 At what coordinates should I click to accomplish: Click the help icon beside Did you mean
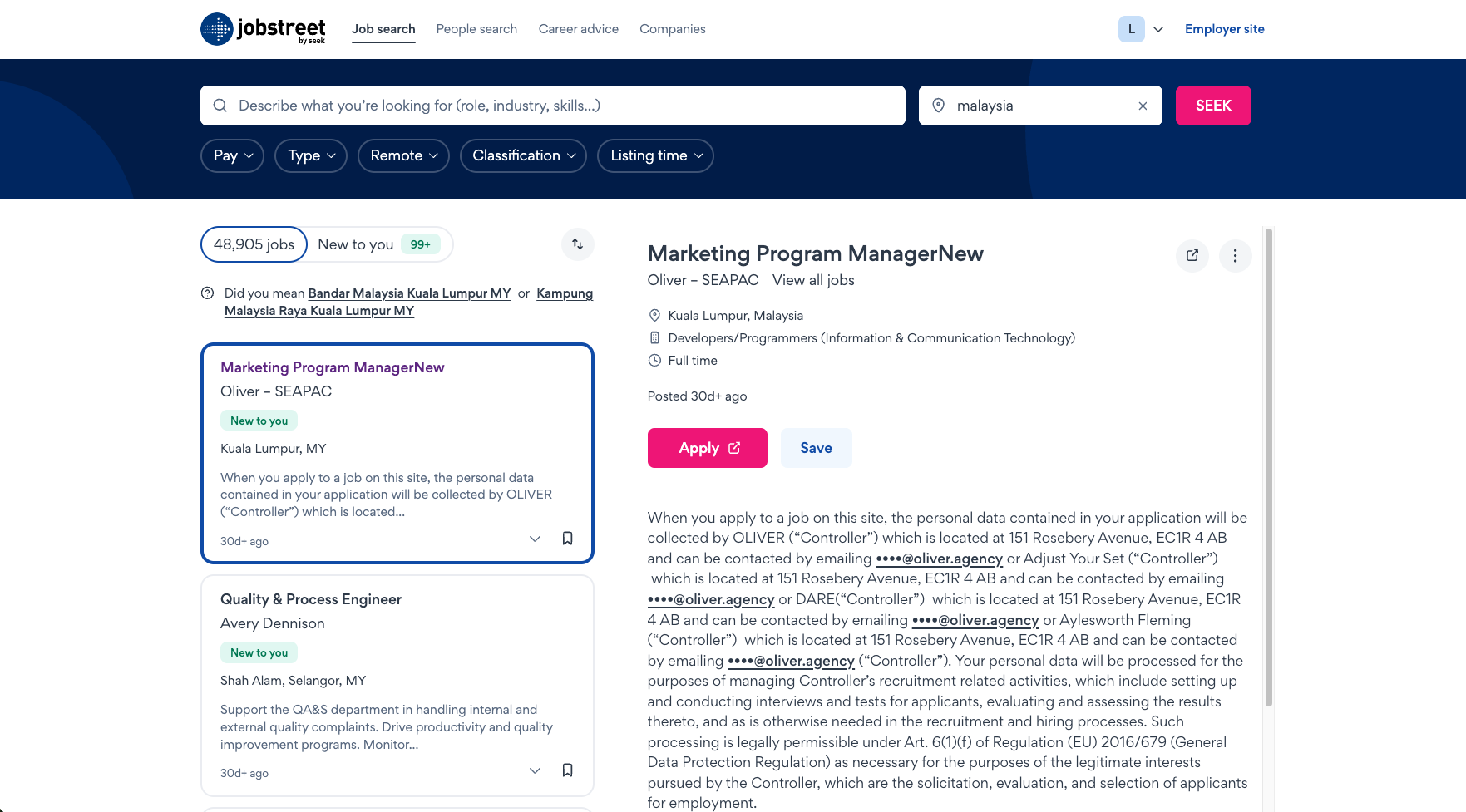[x=208, y=293]
